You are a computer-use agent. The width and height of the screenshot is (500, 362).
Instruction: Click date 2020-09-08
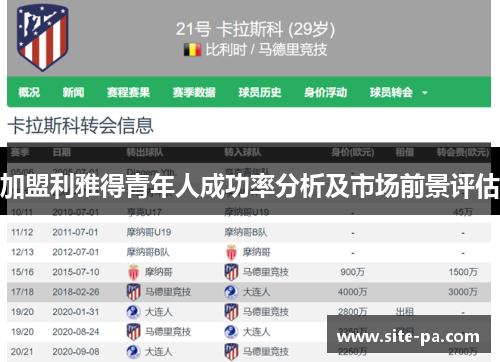pos(76,352)
